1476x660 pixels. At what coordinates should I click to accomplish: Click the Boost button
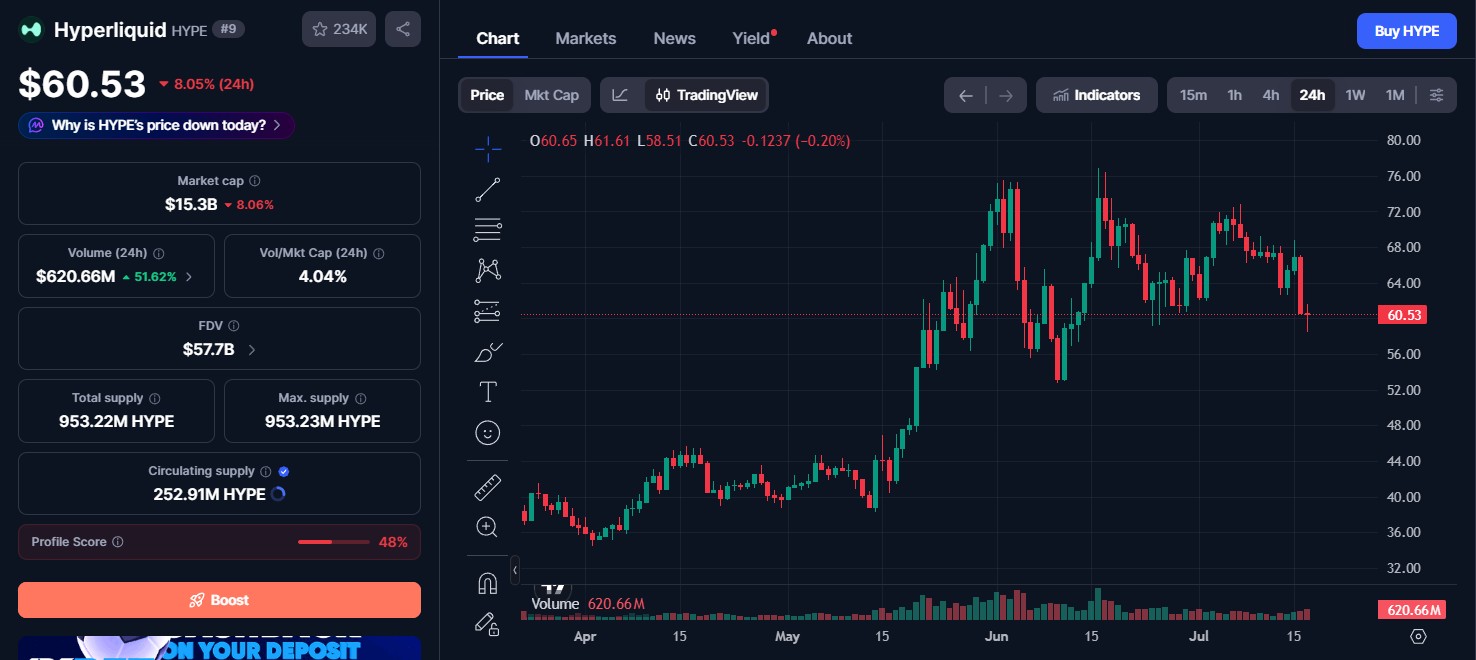pos(219,600)
